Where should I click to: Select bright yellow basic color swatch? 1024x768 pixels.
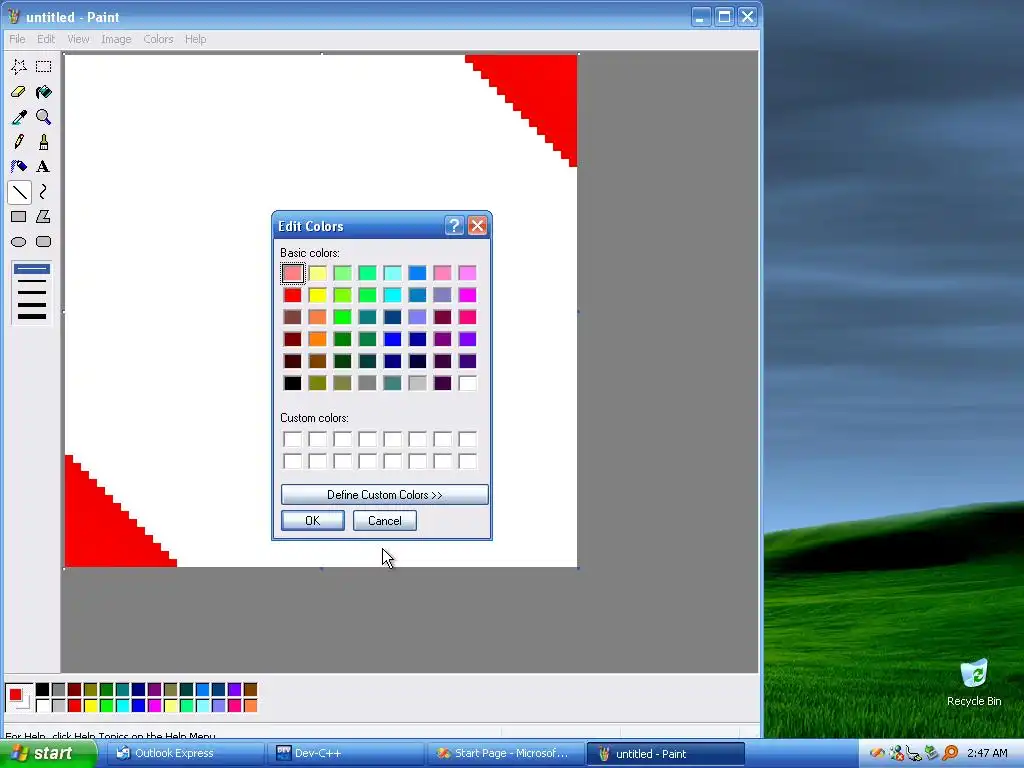317,295
